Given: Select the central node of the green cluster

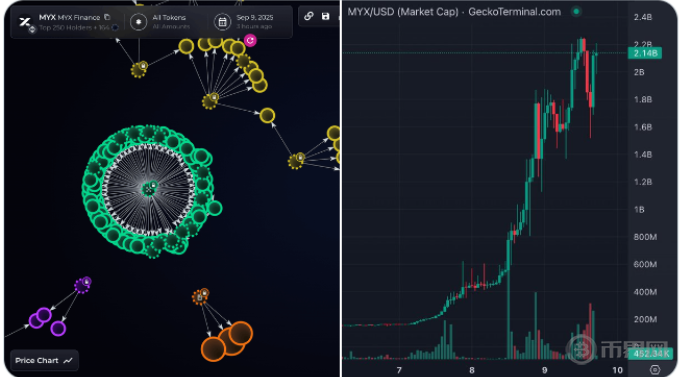Looking at the screenshot, I should click(149, 189).
